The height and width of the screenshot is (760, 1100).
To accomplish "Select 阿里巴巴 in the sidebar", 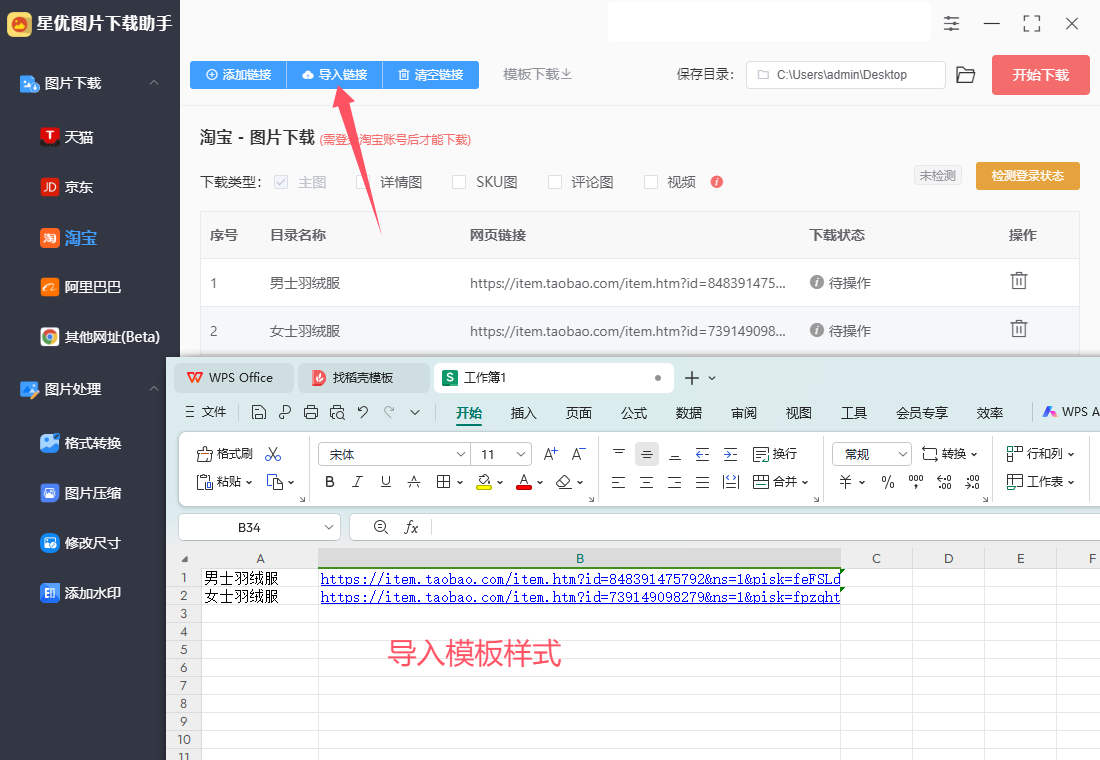I will [x=81, y=287].
